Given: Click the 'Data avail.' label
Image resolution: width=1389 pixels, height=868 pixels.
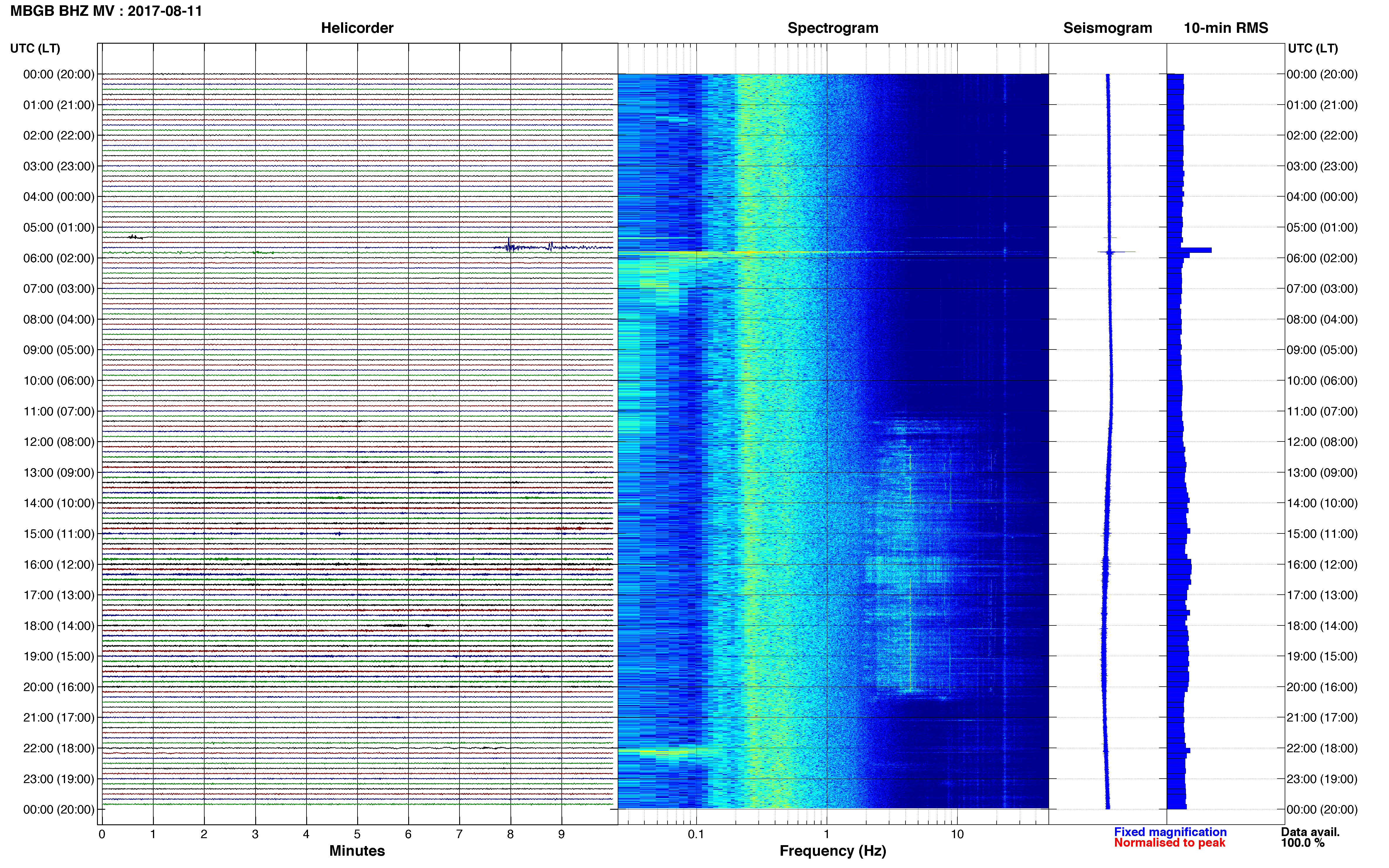Looking at the screenshot, I should point(1310,832).
